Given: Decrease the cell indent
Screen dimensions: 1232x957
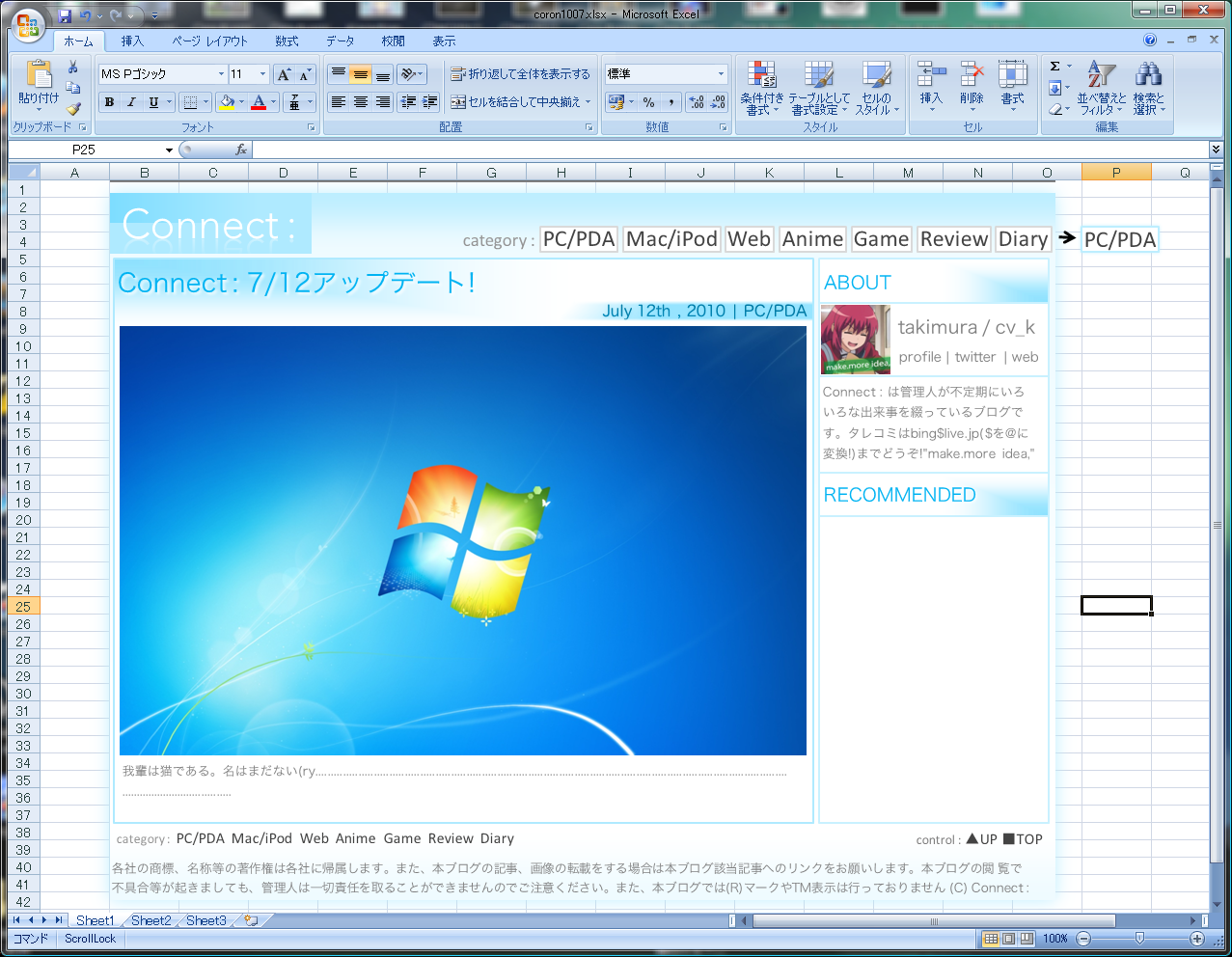Looking at the screenshot, I should (x=408, y=102).
